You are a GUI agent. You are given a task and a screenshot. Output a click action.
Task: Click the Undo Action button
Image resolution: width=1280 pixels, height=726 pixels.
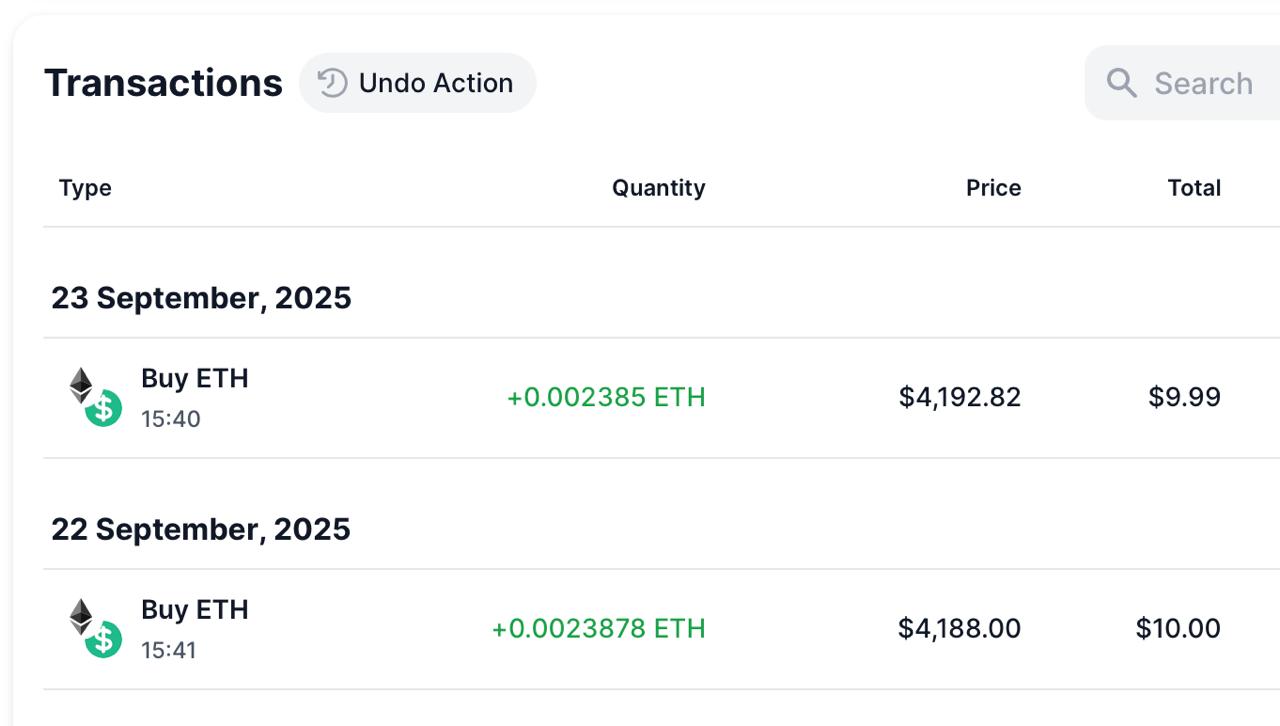click(x=417, y=83)
